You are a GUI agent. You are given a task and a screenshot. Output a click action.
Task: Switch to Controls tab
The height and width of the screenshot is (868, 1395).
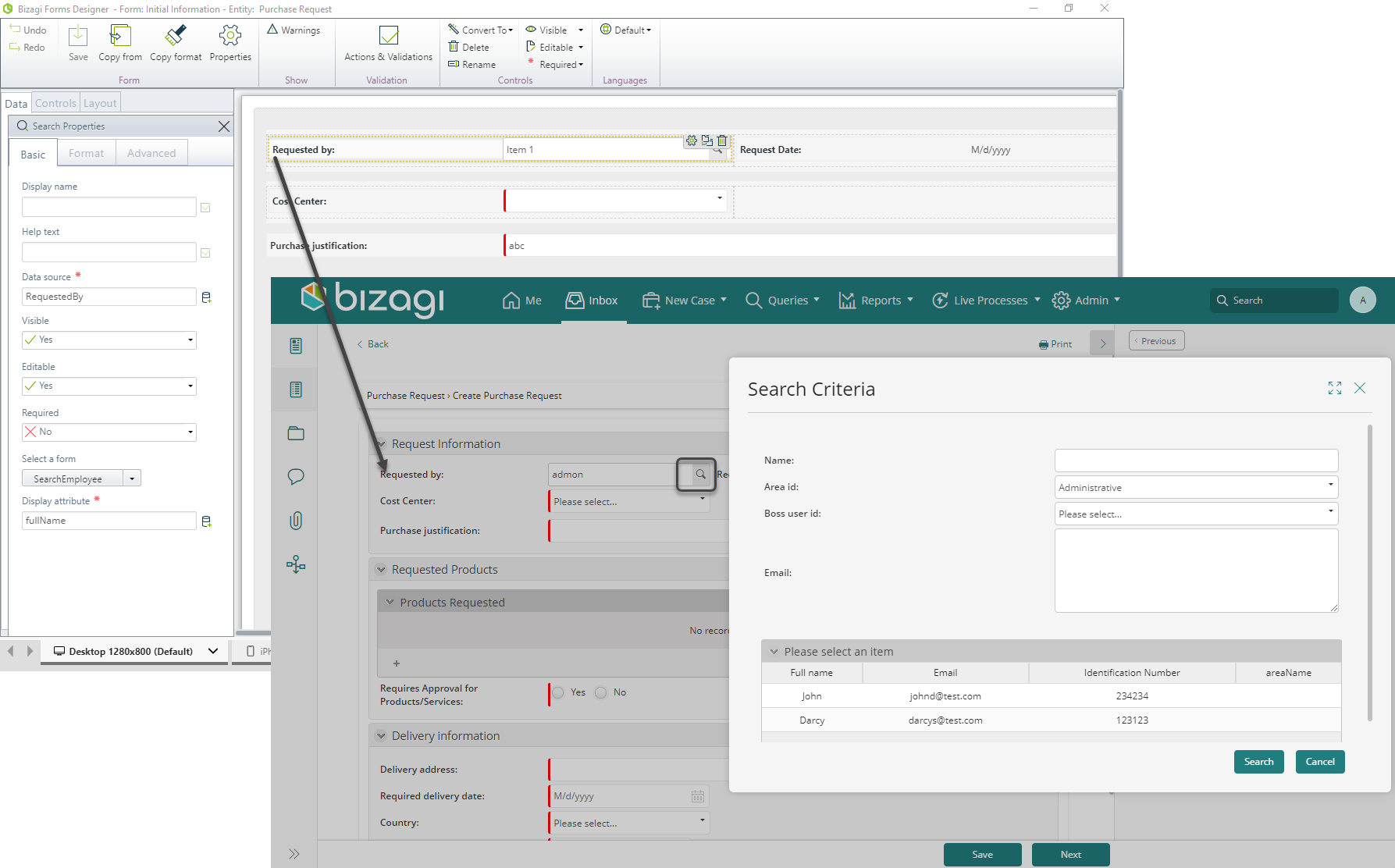pyautogui.click(x=55, y=103)
